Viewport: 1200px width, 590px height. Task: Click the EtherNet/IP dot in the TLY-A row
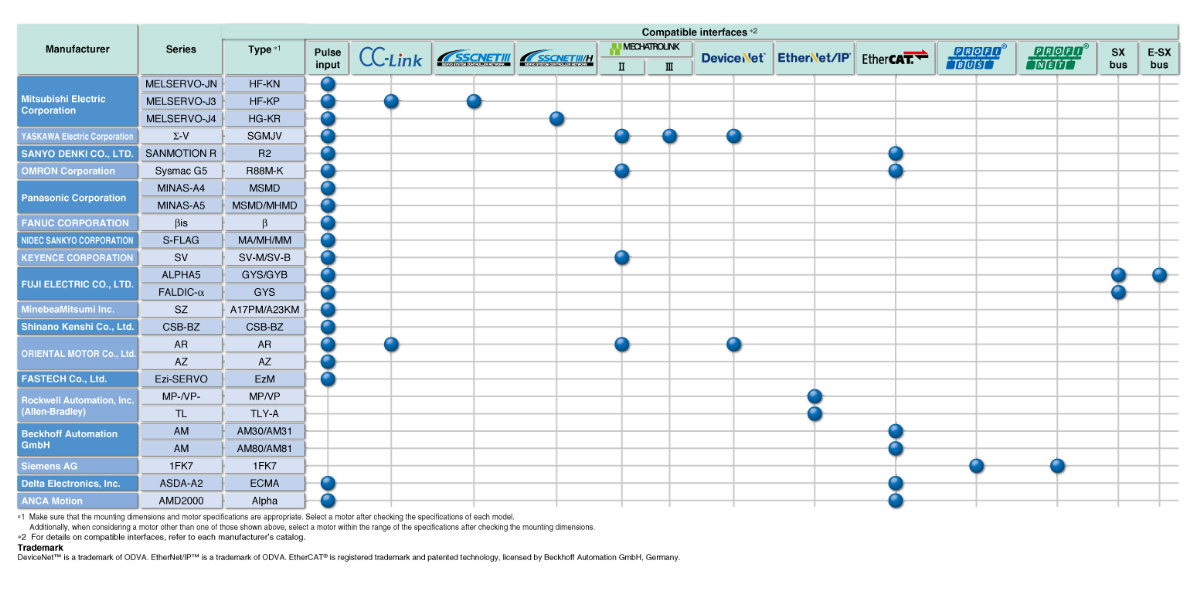coord(814,414)
